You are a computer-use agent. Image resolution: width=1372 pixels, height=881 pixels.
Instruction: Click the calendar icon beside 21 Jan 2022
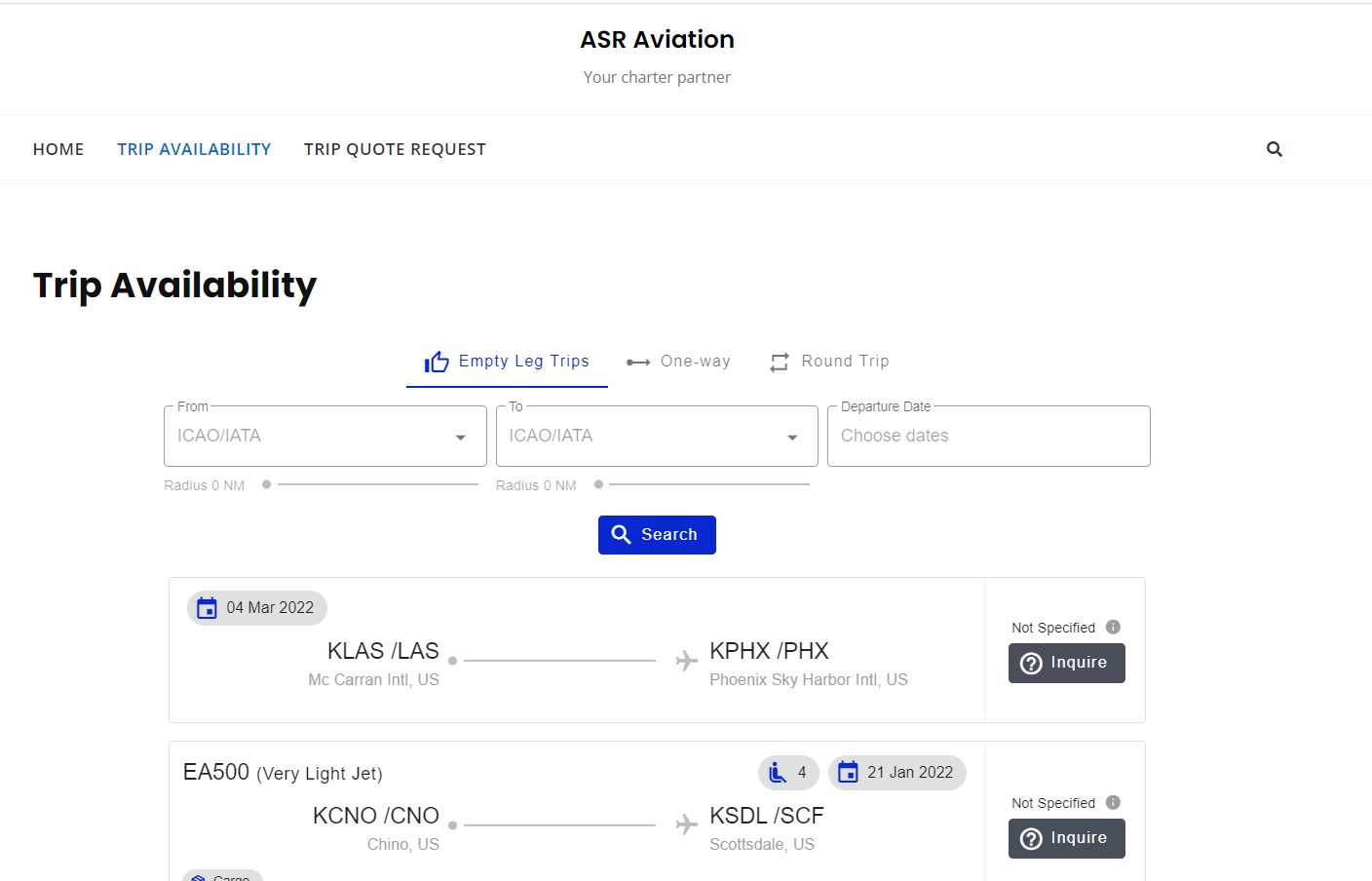click(x=849, y=773)
